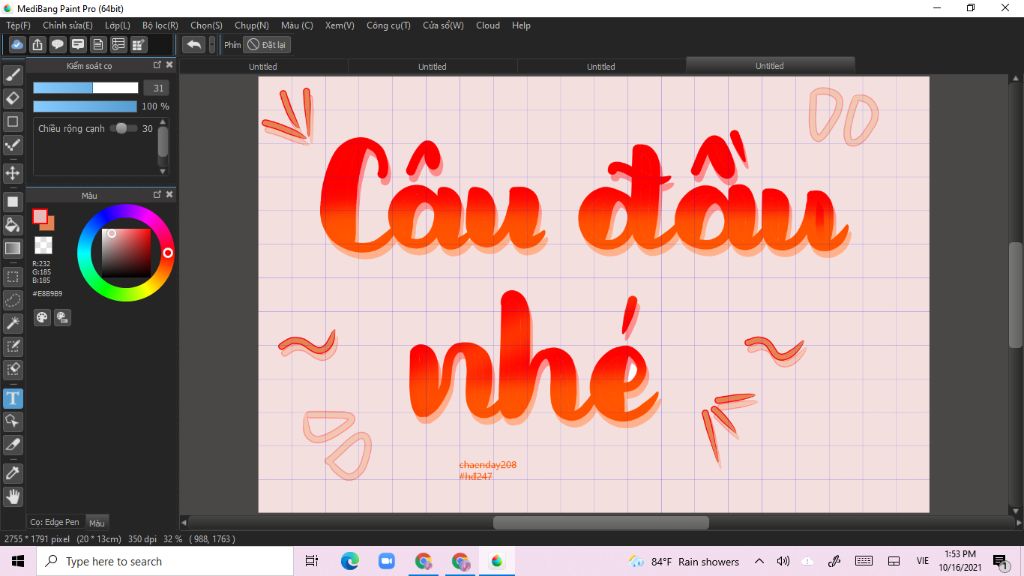Click the brush size value field 31
Viewport: 1024px width, 576px height.
click(157, 88)
